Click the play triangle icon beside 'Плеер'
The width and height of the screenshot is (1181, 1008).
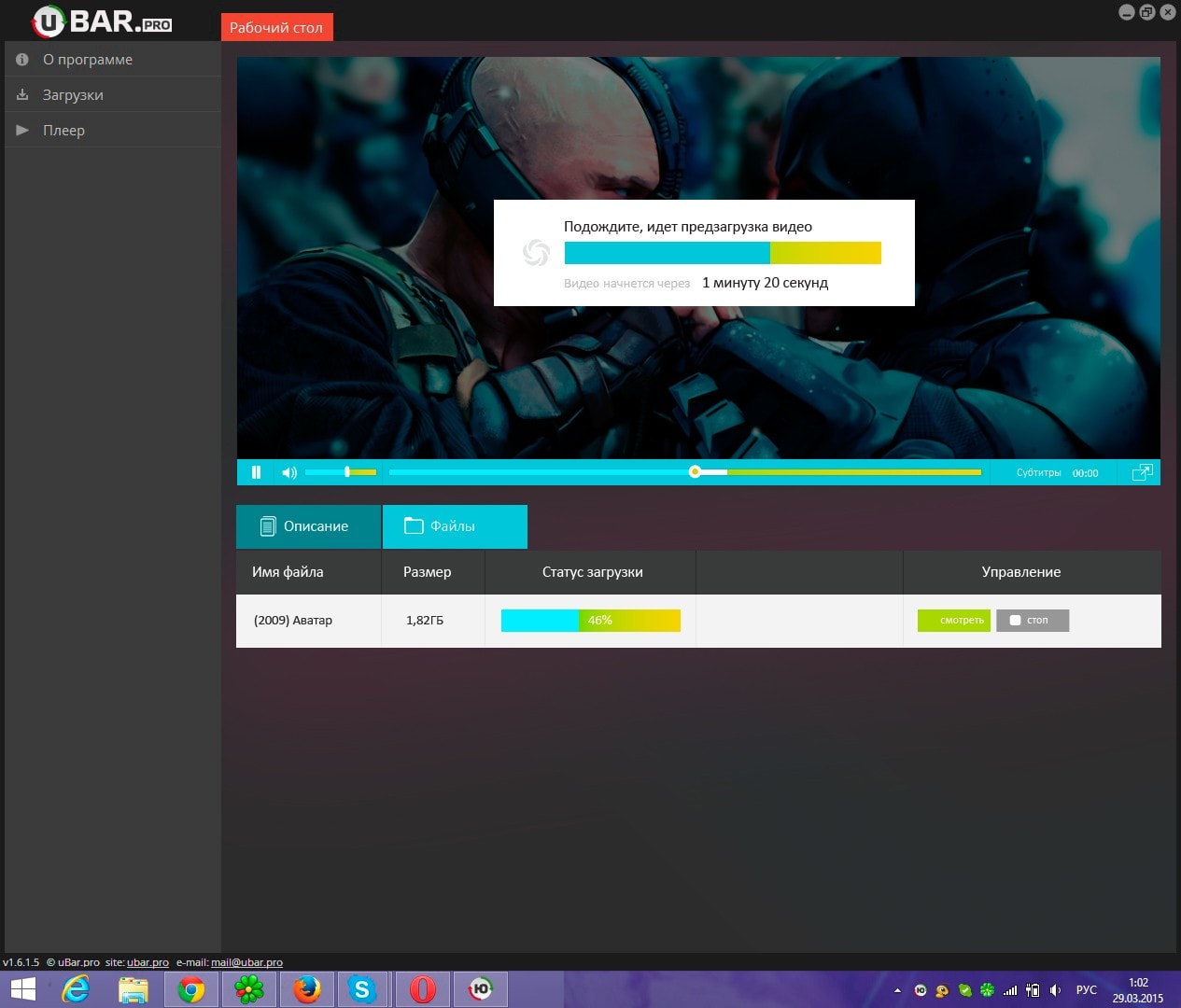[x=22, y=130]
